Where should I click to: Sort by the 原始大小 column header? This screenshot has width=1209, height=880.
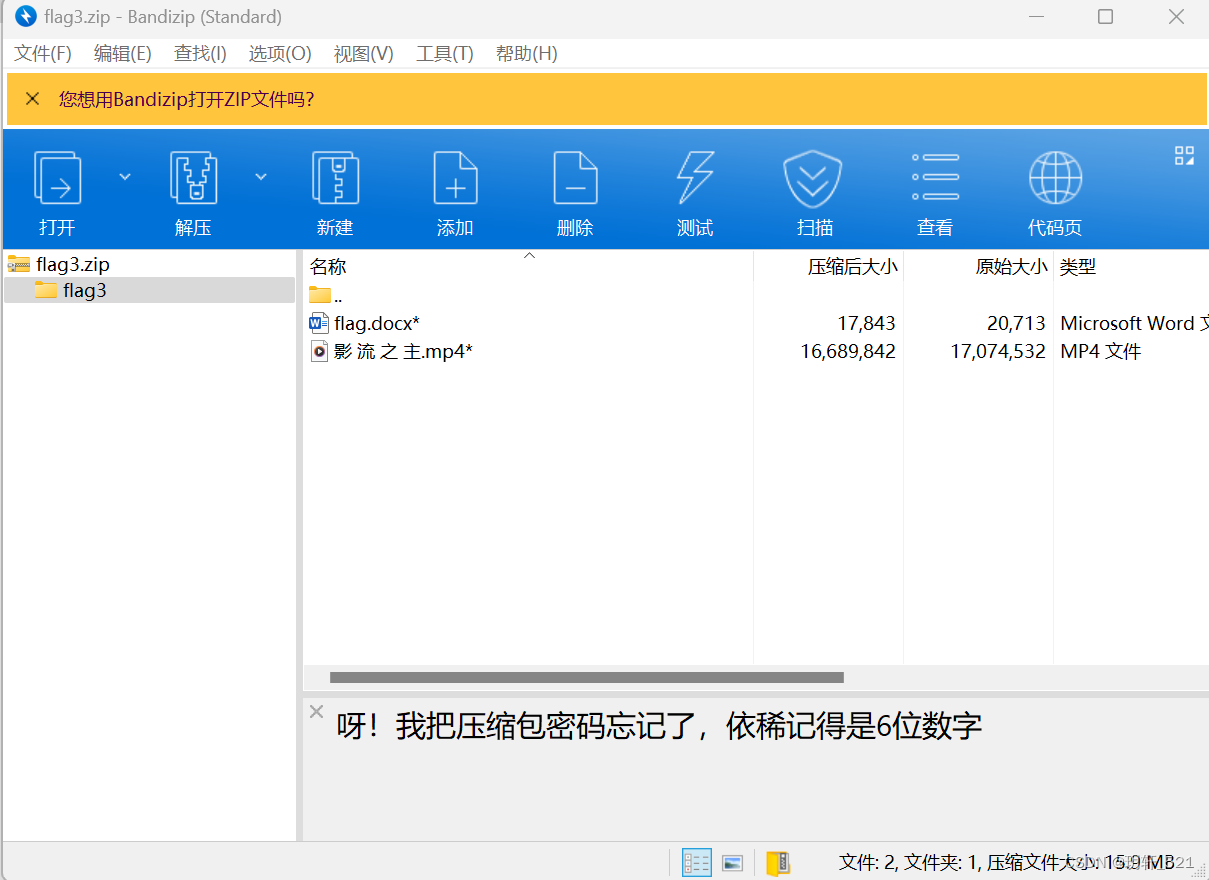(x=1012, y=267)
